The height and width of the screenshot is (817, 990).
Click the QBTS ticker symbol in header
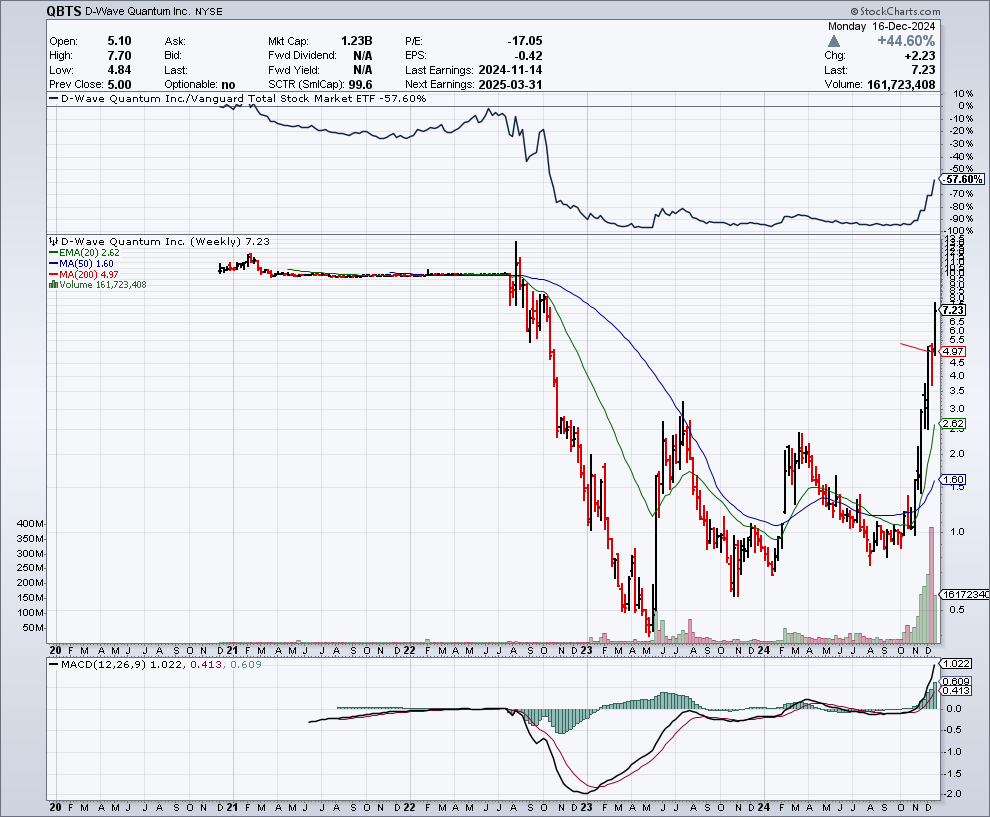pos(64,11)
